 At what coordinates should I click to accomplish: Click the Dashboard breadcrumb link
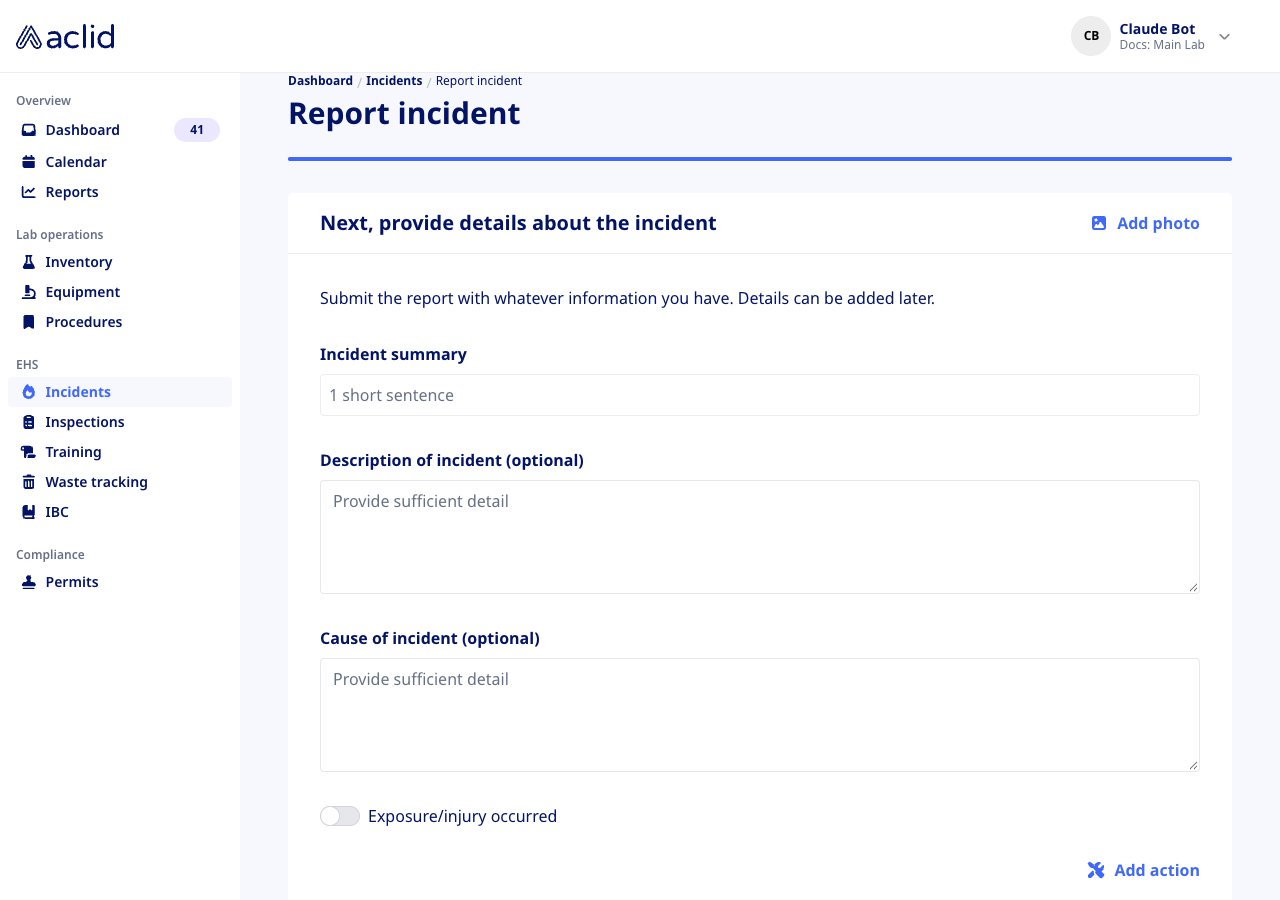[320, 81]
